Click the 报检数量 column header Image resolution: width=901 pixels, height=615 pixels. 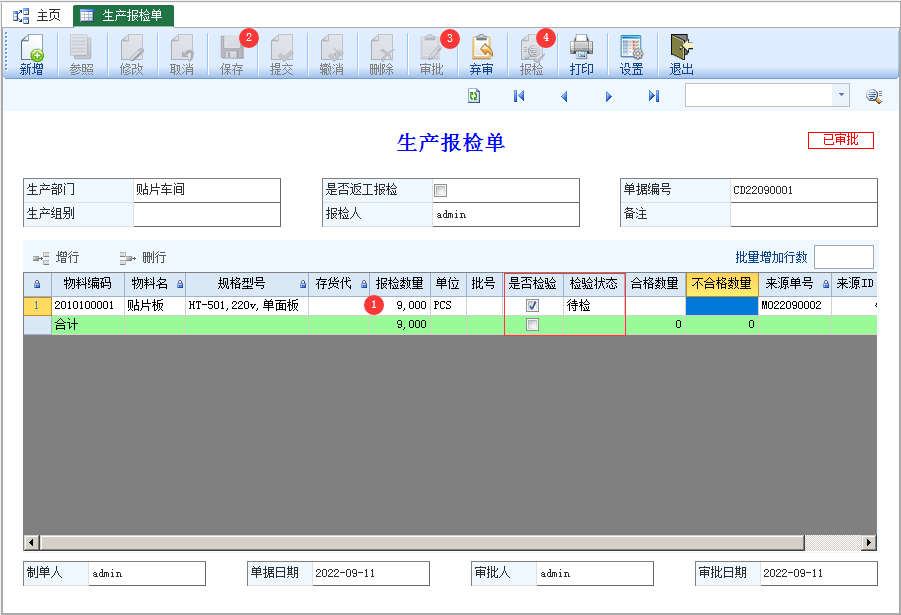(x=400, y=284)
